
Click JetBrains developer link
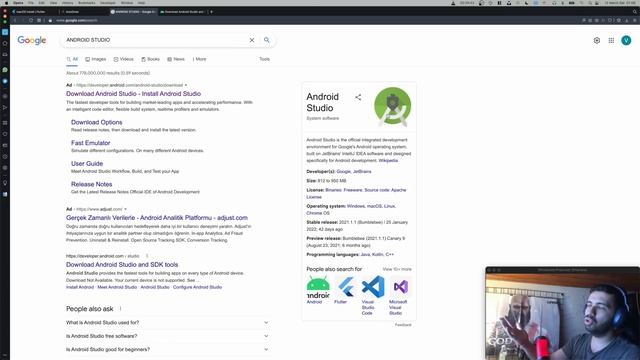point(362,171)
